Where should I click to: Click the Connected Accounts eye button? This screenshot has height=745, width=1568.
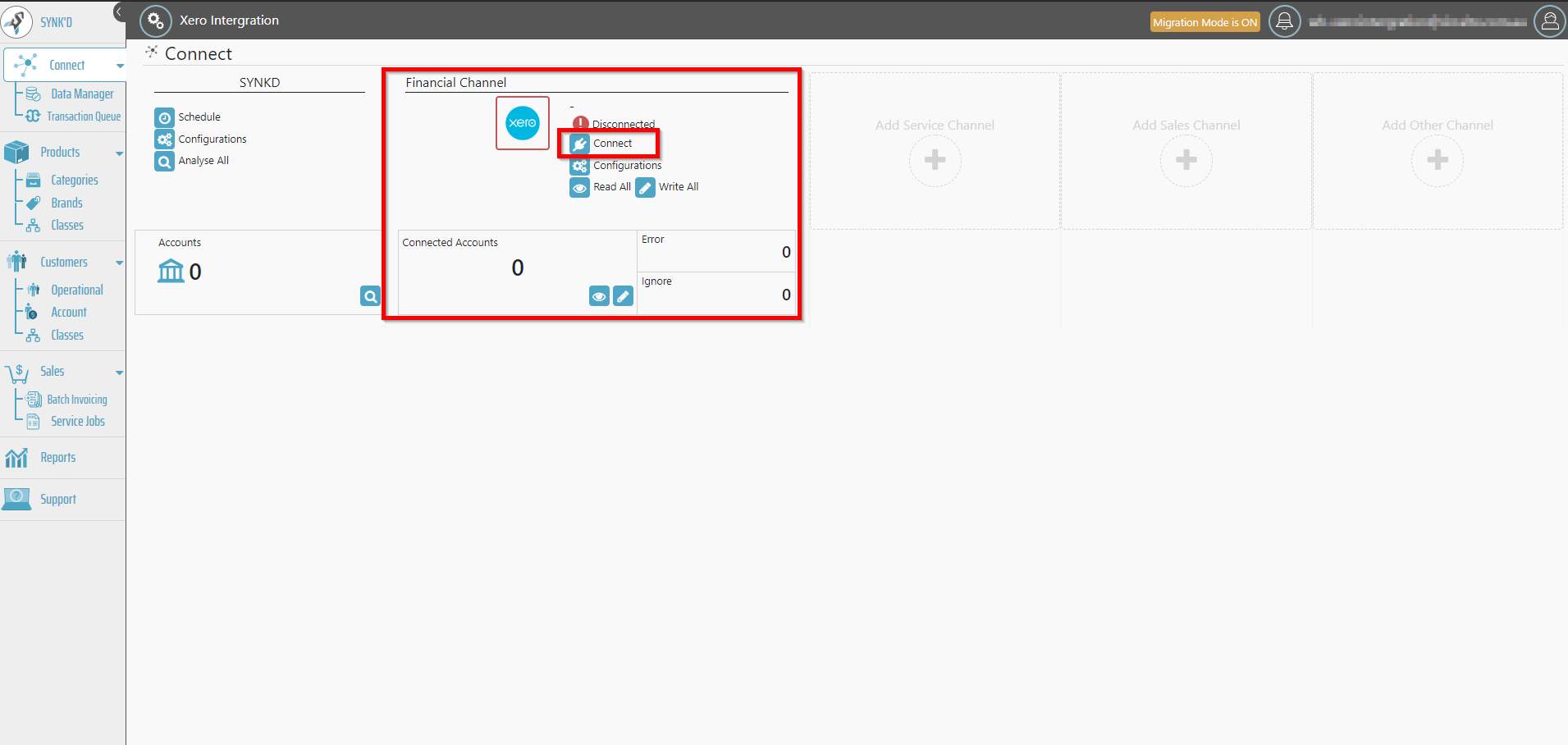click(x=599, y=296)
